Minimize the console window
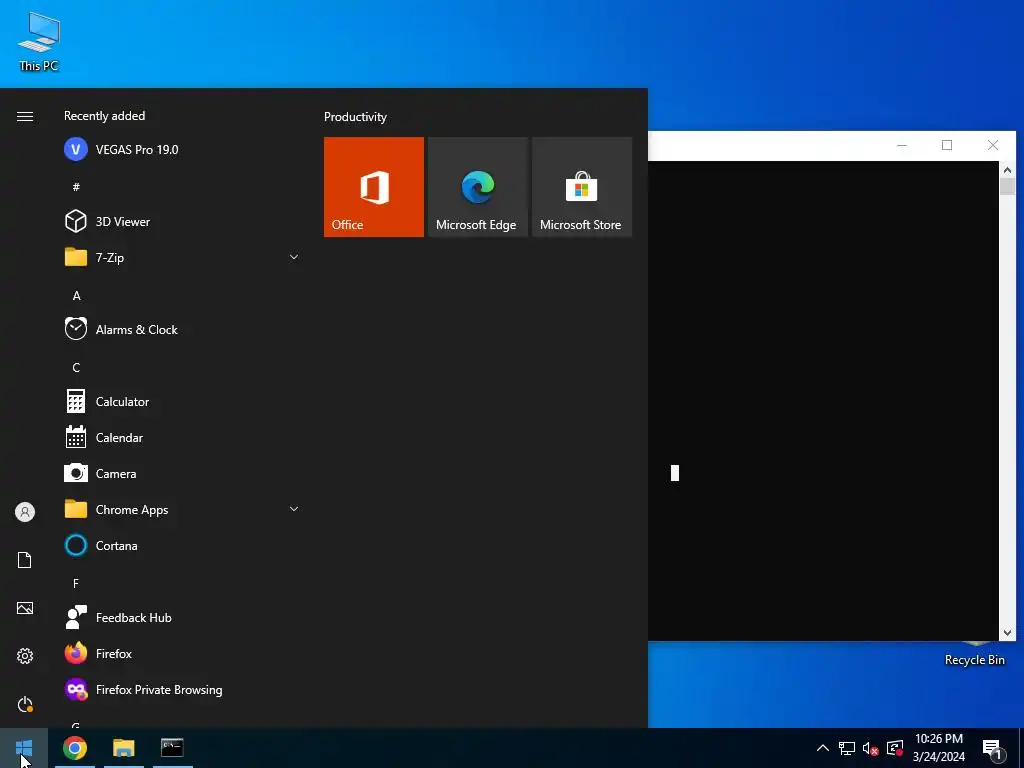This screenshot has height=768, width=1024. click(x=902, y=145)
